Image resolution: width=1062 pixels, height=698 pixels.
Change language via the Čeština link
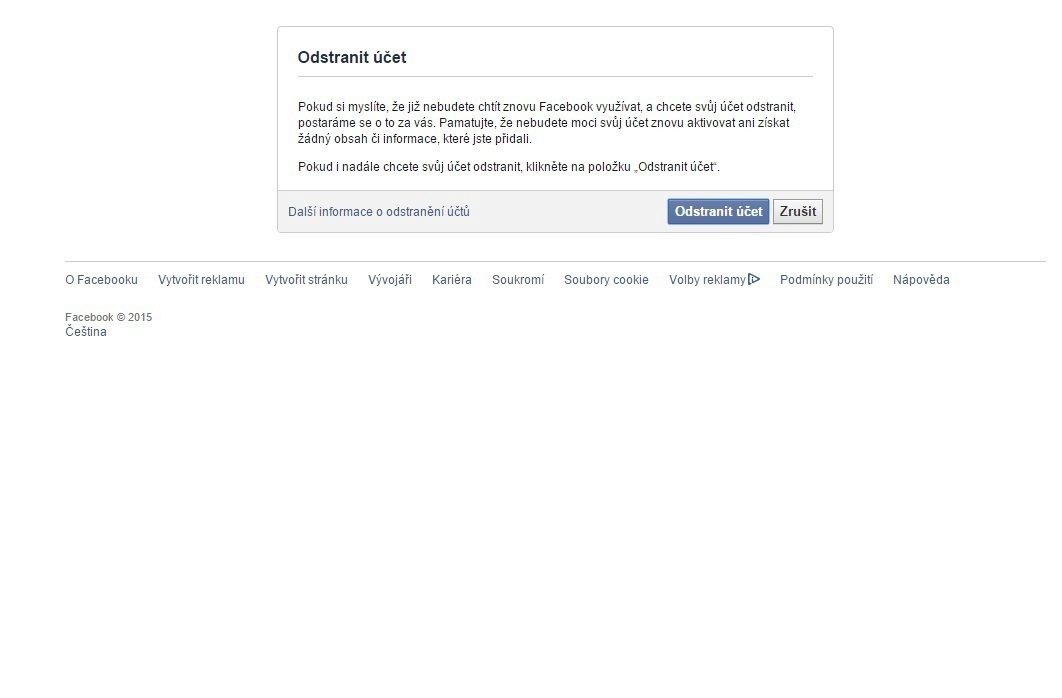[x=86, y=332]
